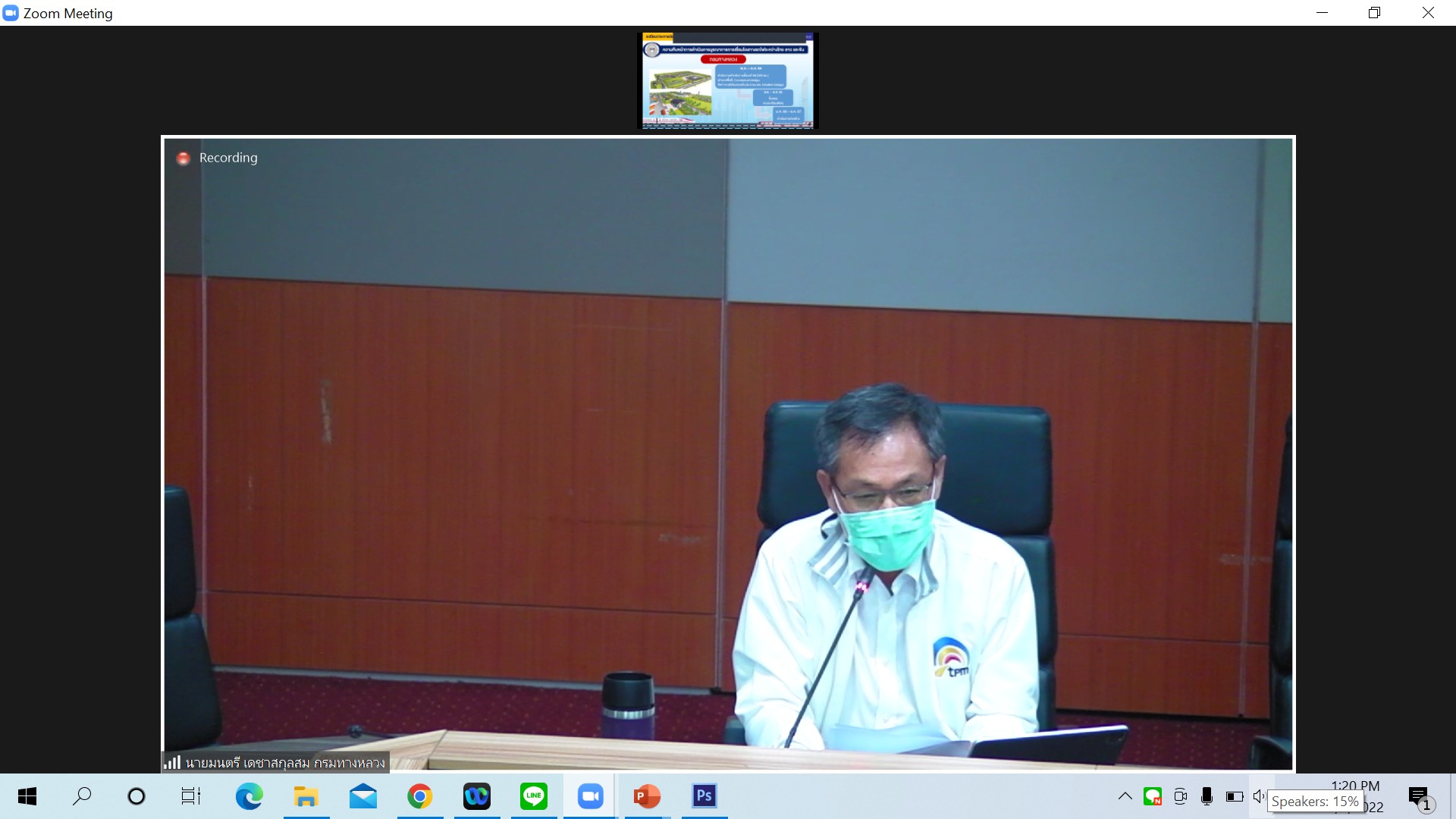Select the shared slide thumbnail at top
Screen dimensions: 1456x819
tap(729, 80)
